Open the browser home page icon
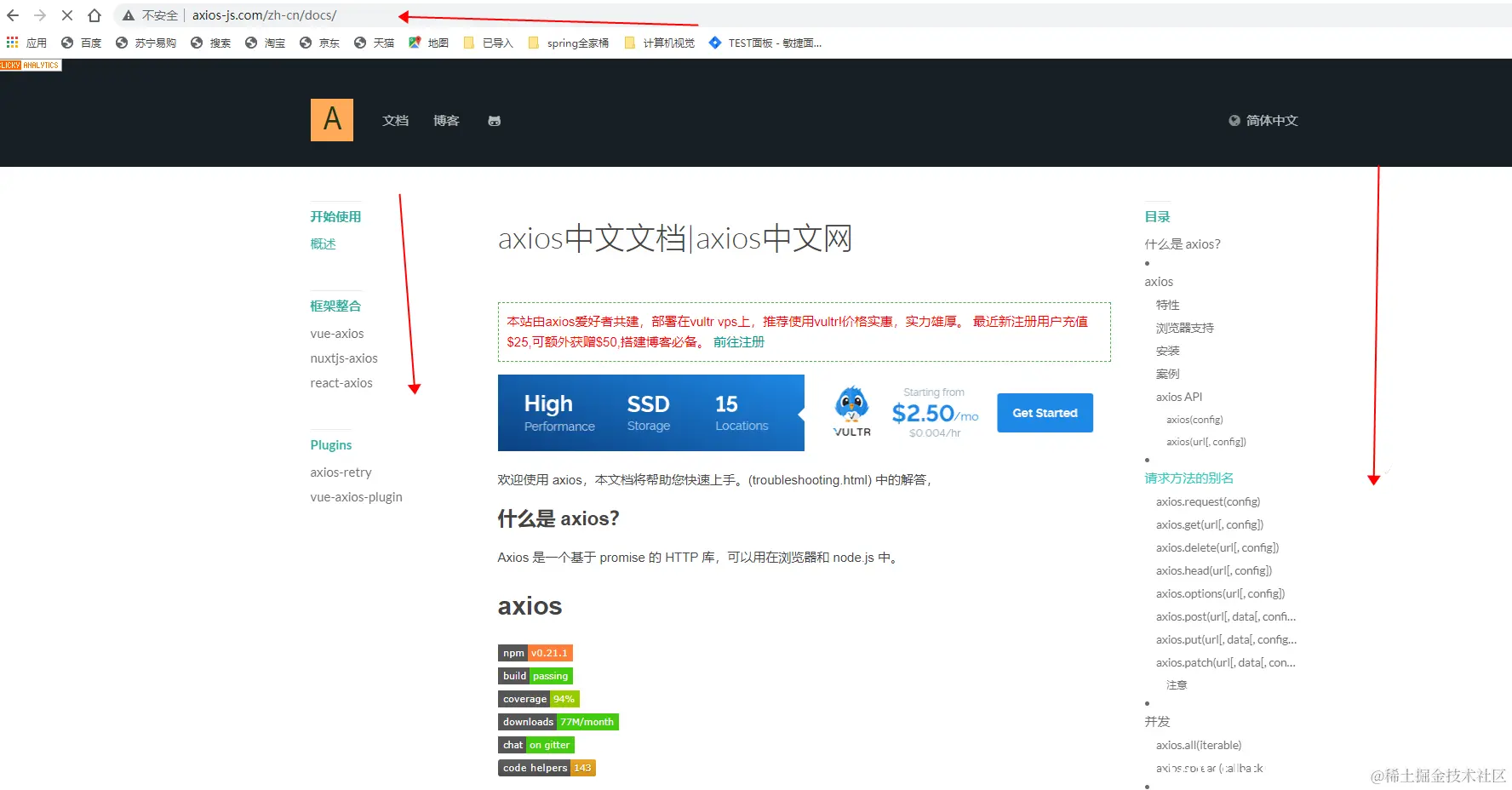The image size is (1512, 790). click(94, 15)
